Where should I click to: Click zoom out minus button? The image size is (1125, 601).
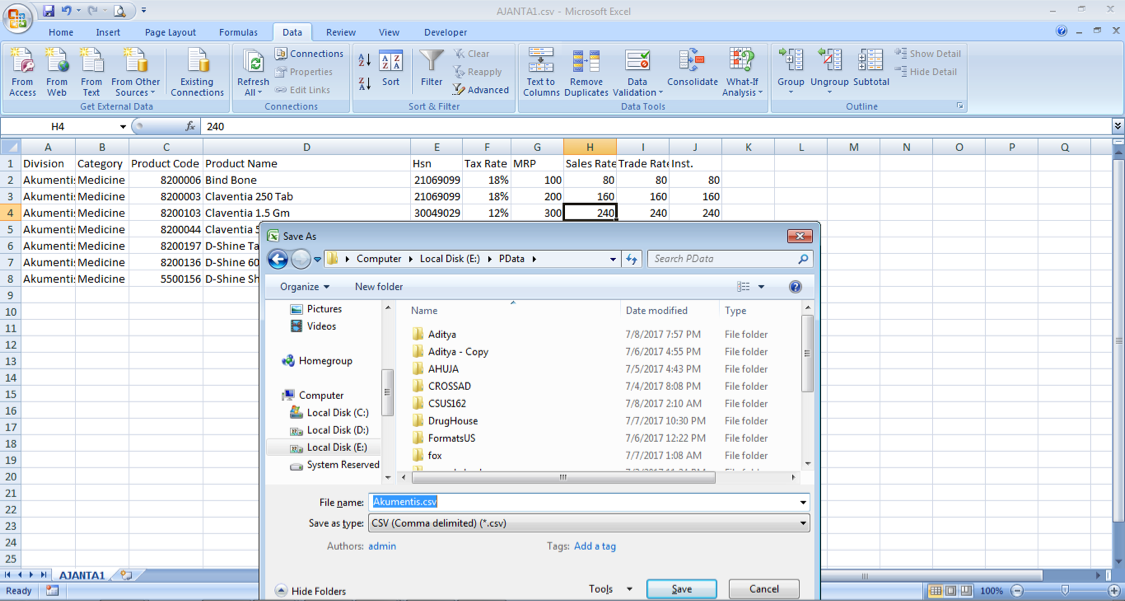(x=1017, y=591)
